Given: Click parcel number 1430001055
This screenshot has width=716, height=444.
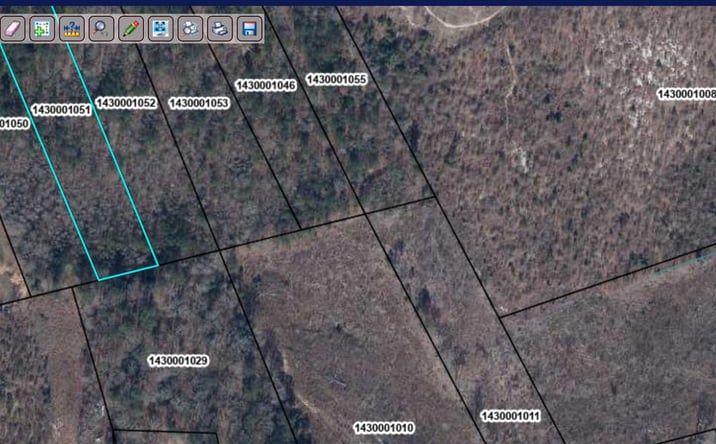Looking at the screenshot, I should click(x=337, y=79).
